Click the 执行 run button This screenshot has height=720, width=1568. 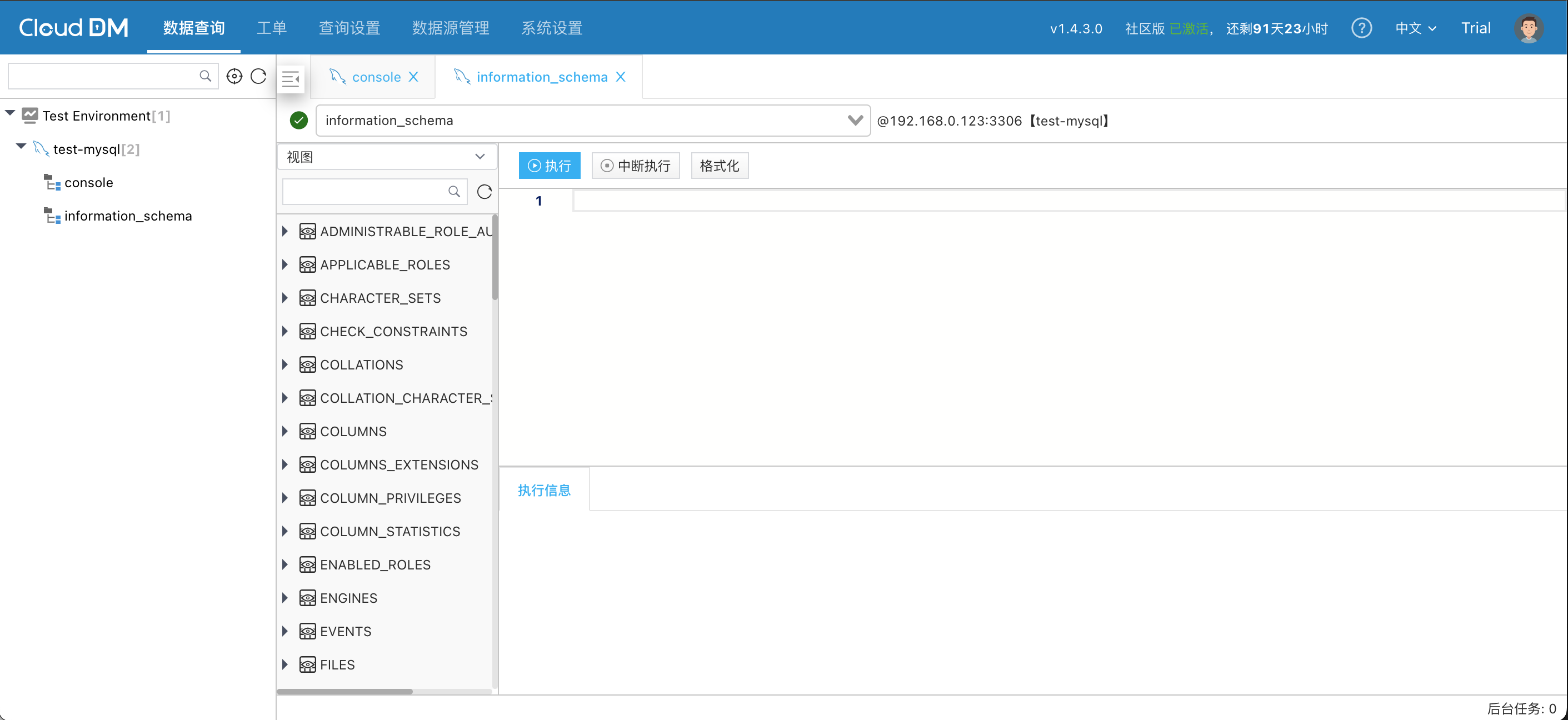tap(549, 166)
